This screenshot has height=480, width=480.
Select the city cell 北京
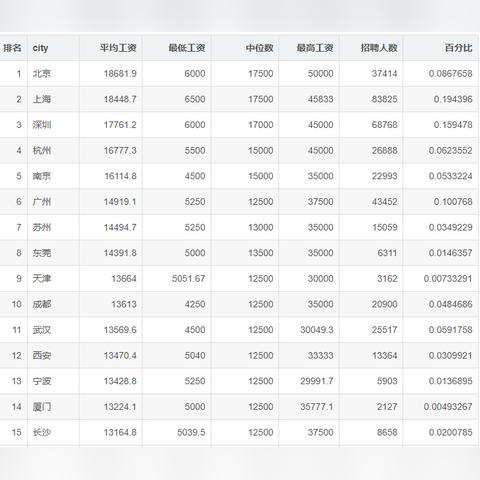[x=42, y=74]
